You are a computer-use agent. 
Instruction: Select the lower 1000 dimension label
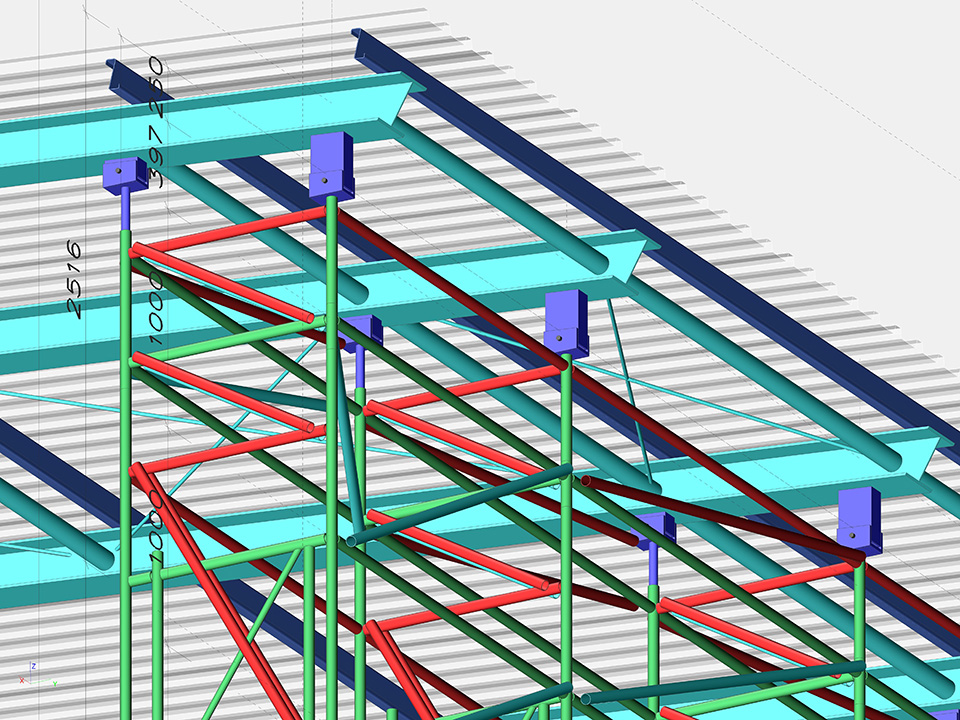tap(154, 521)
